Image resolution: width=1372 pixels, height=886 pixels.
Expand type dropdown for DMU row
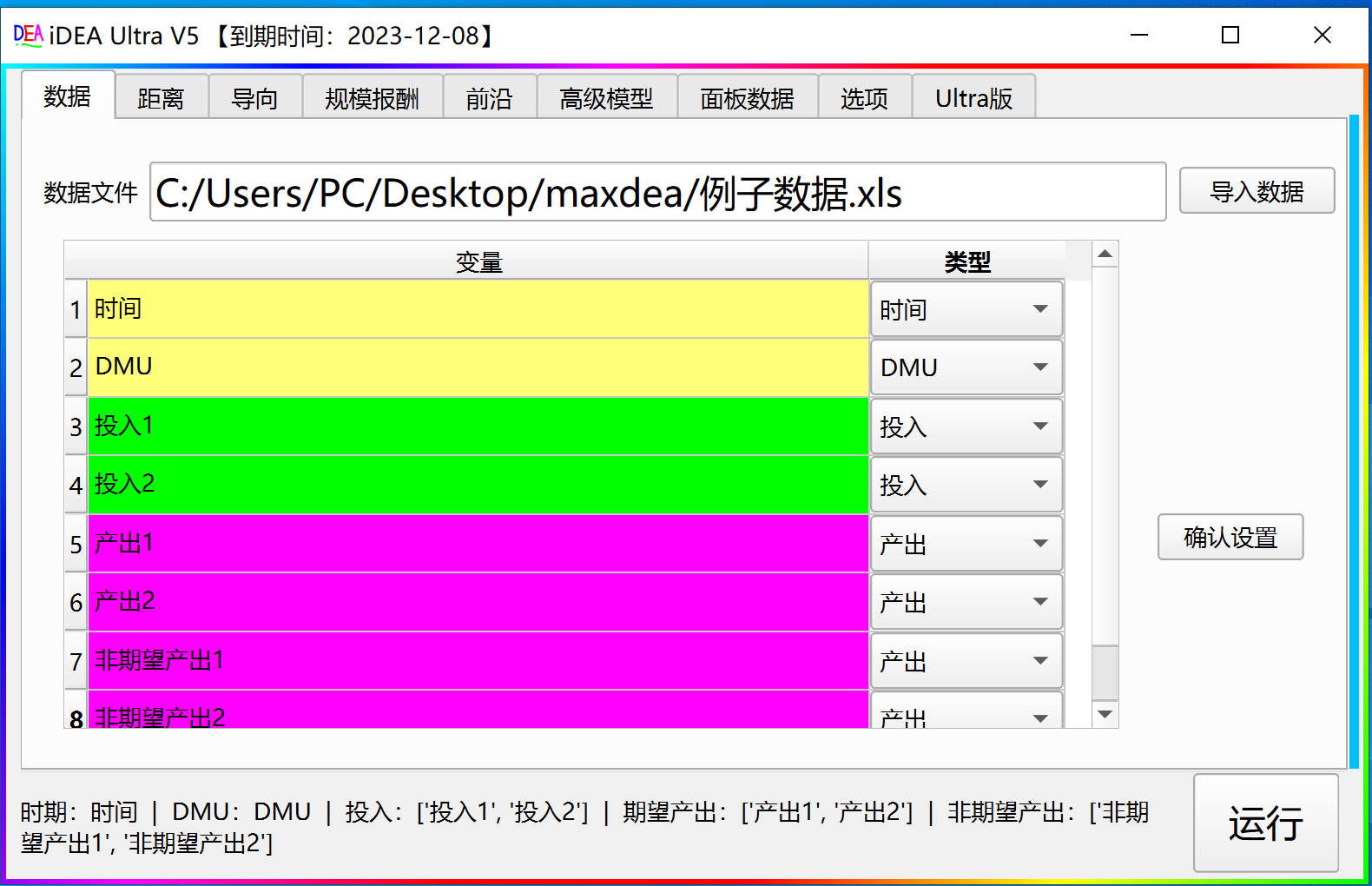[966, 367]
